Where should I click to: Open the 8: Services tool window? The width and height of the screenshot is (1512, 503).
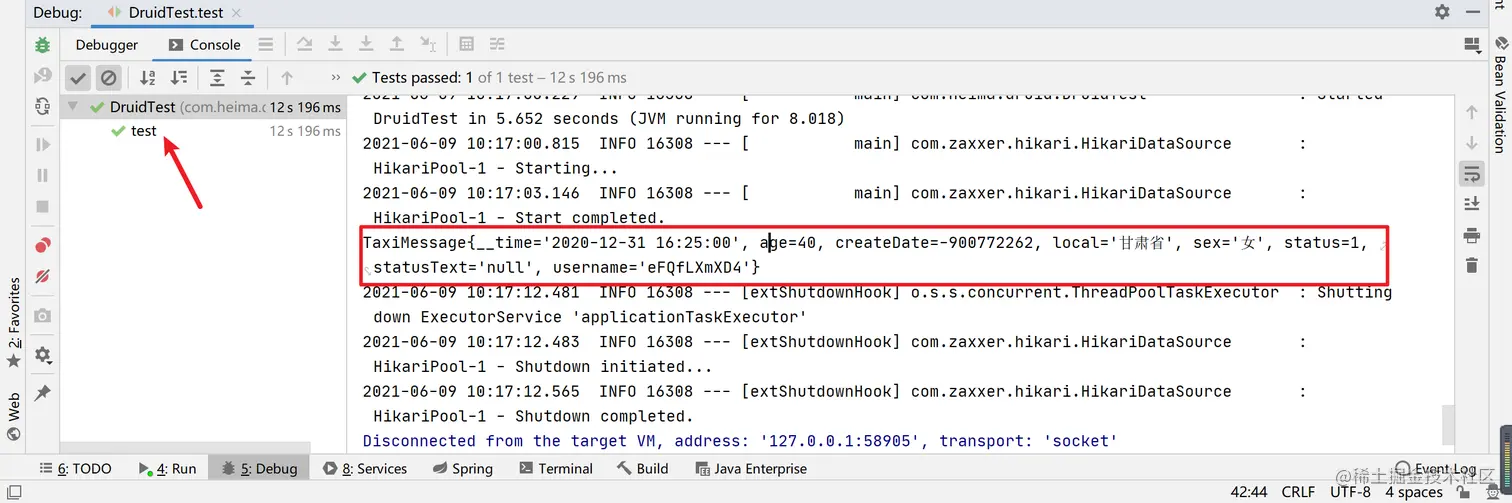point(365,468)
